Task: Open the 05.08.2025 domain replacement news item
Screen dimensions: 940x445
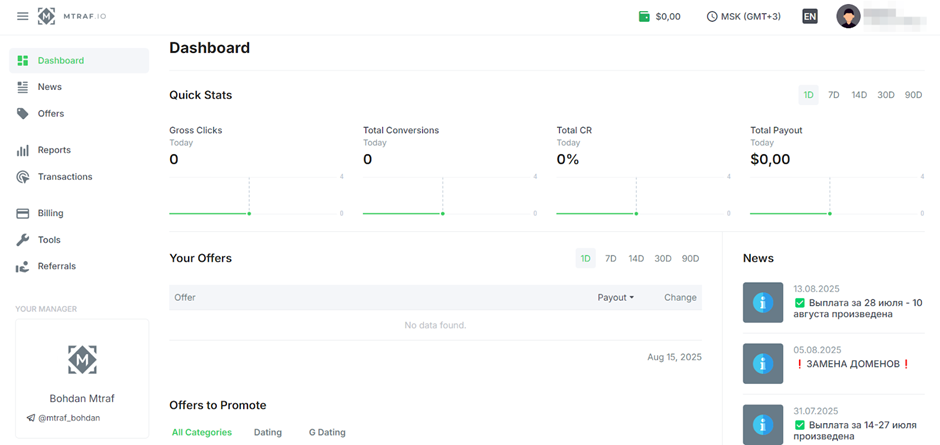Action: pos(852,364)
